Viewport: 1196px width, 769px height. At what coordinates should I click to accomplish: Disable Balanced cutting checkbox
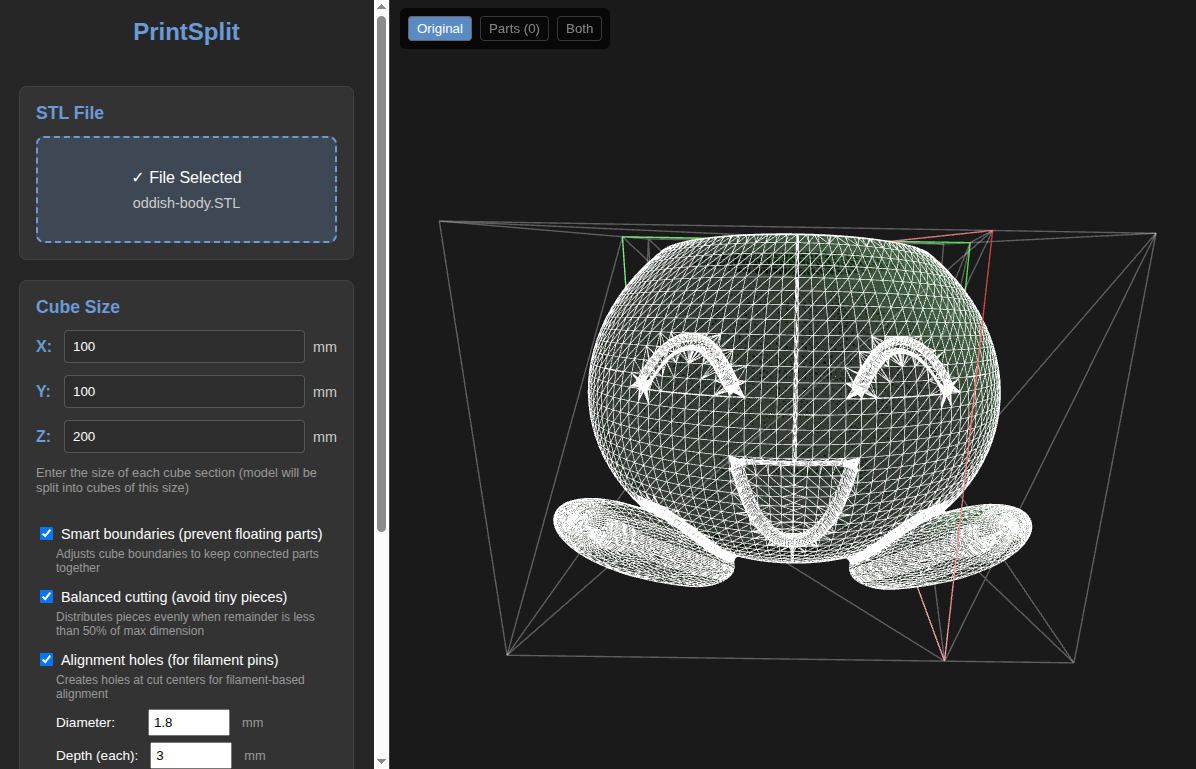[x=47, y=597]
